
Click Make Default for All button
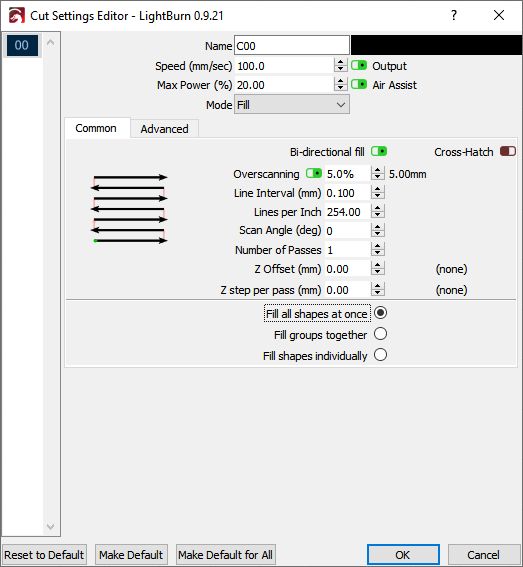pyautogui.click(x=225, y=555)
